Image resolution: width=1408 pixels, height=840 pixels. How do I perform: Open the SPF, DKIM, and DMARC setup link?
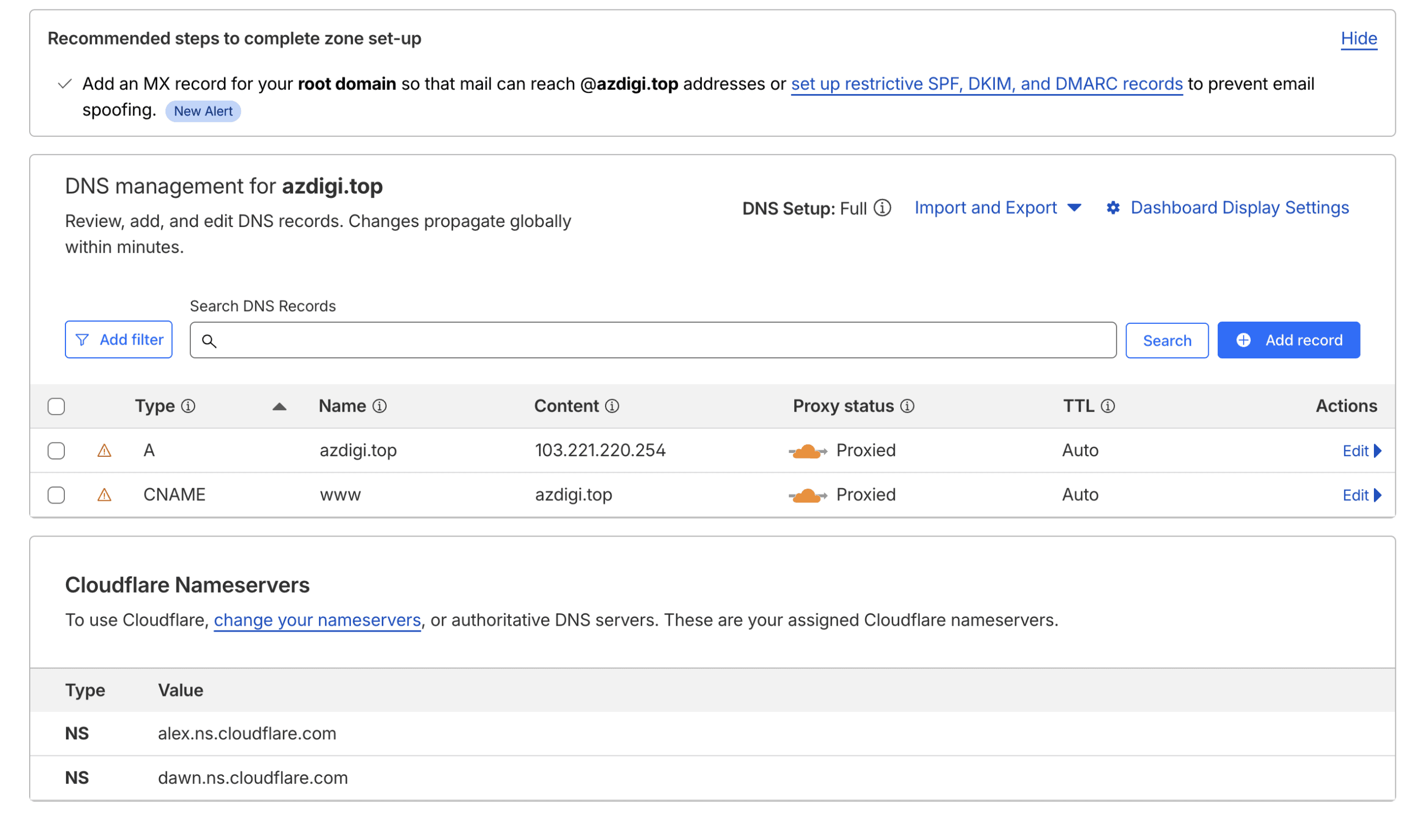tap(986, 84)
